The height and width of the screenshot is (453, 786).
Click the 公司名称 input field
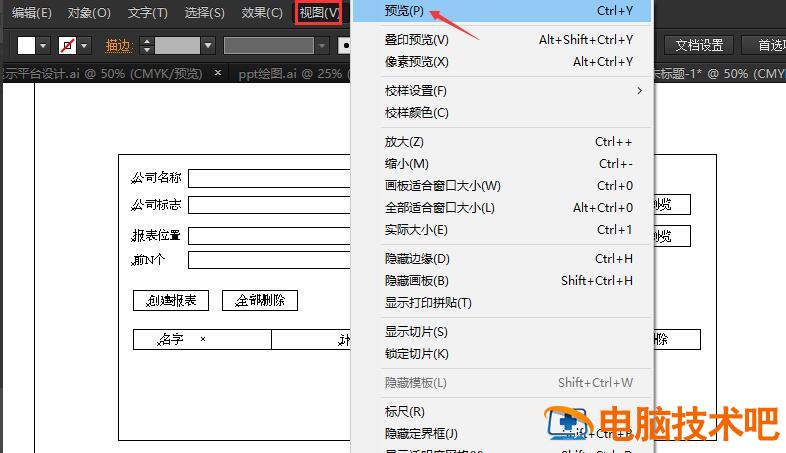click(x=270, y=179)
